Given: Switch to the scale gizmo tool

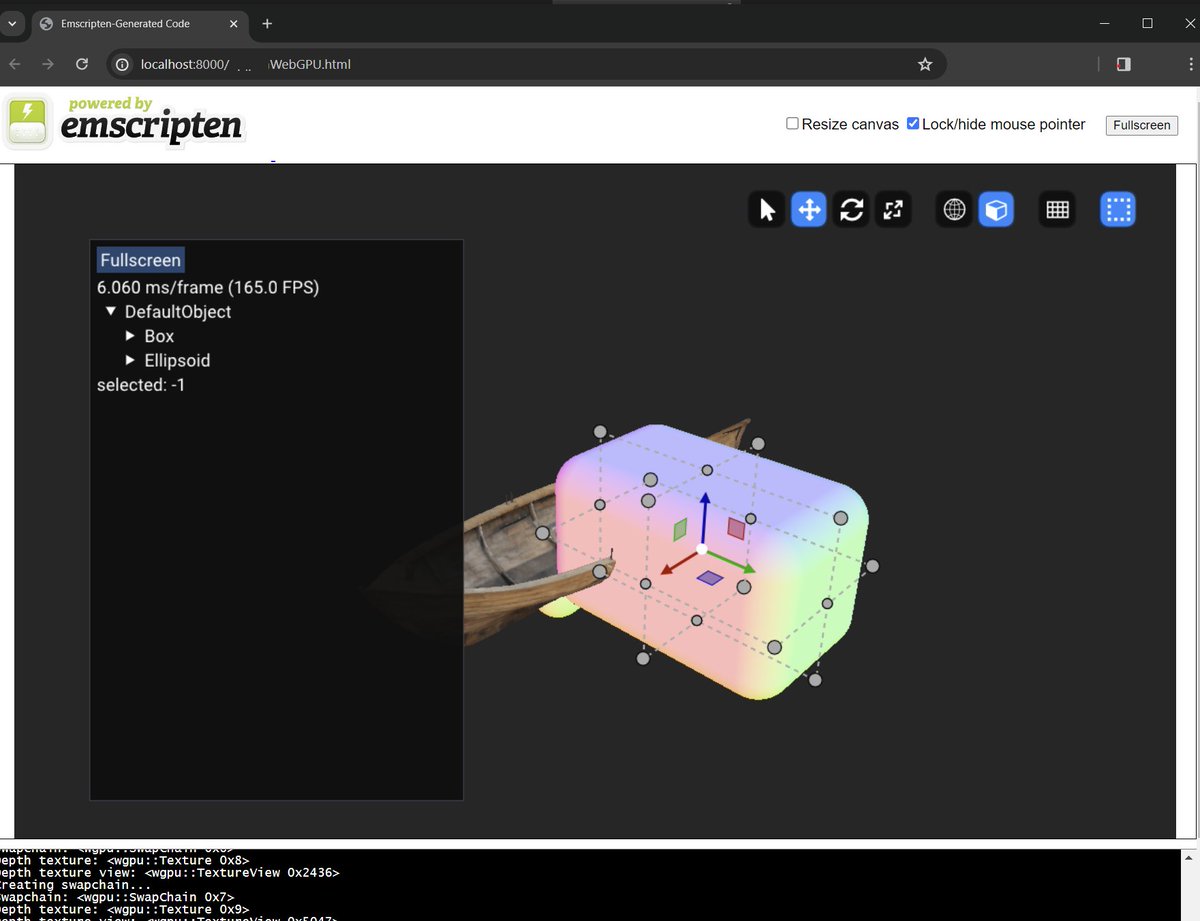Looking at the screenshot, I should click(893, 210).
